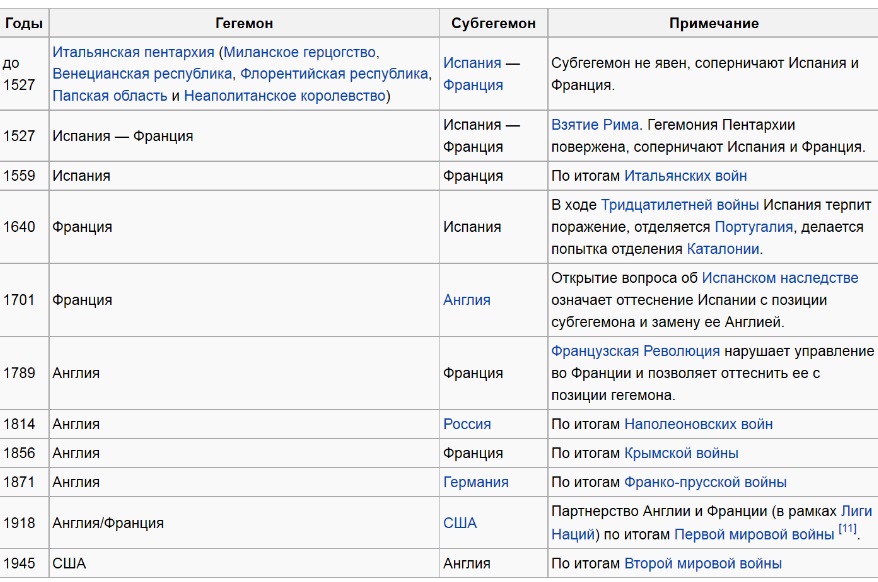
Task: Open the Россия link in 1814 row
Action: click(x=467, y=424)
